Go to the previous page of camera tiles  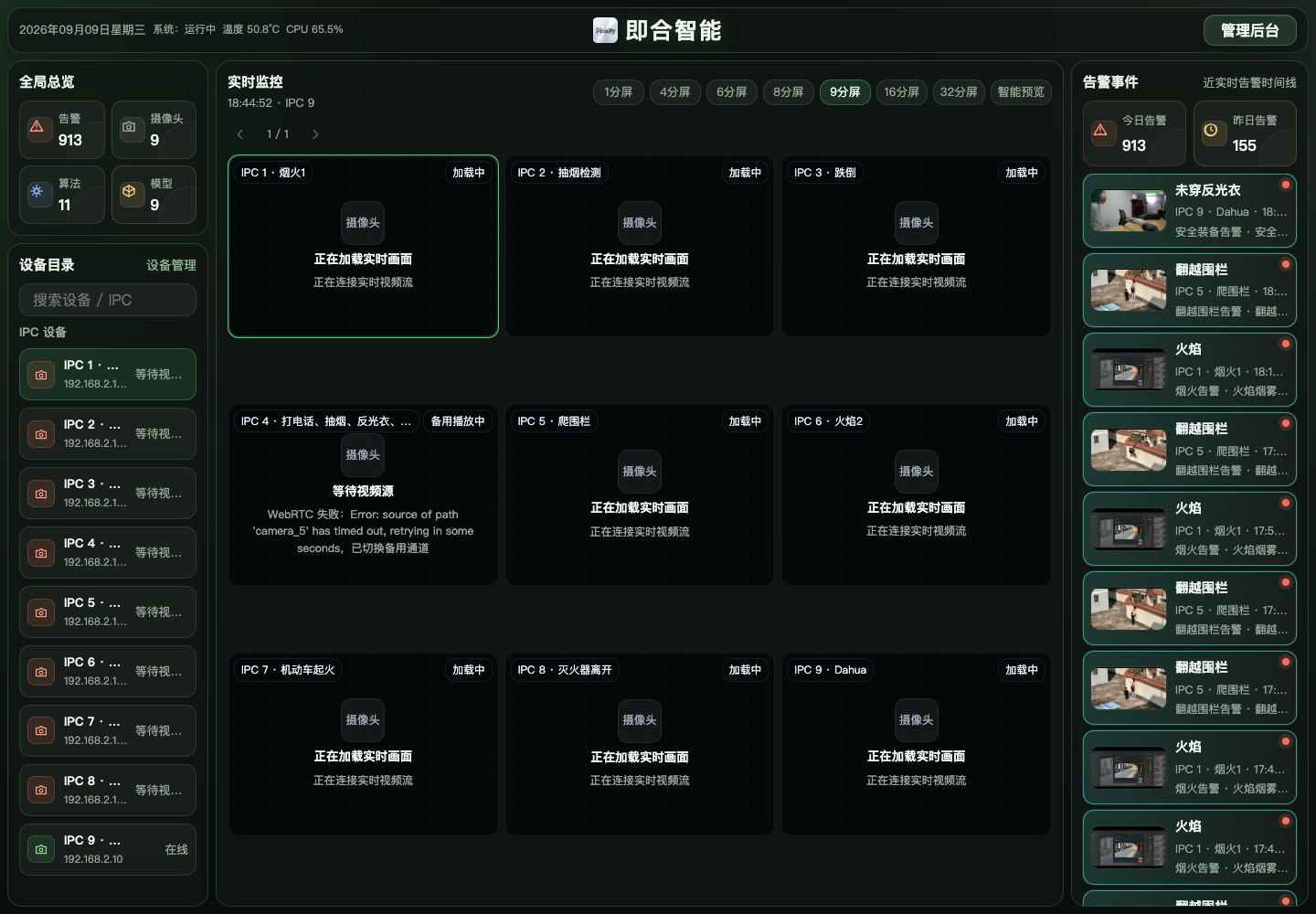coord(240,134)
